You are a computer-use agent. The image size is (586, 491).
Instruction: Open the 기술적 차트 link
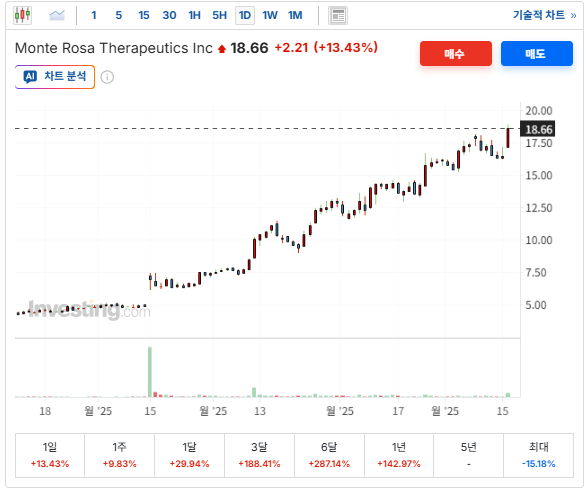(544, 15)
